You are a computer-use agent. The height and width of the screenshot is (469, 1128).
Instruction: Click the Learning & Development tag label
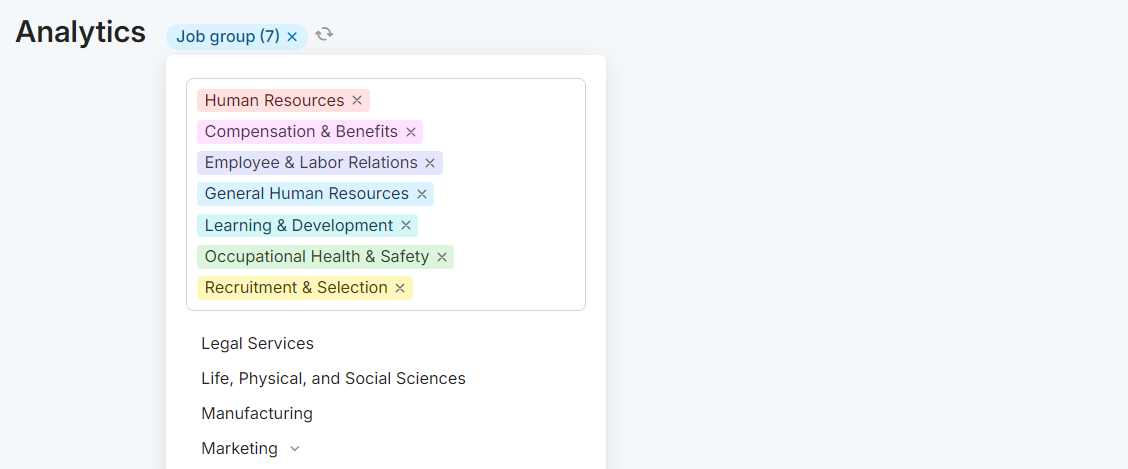click(299, 226)
